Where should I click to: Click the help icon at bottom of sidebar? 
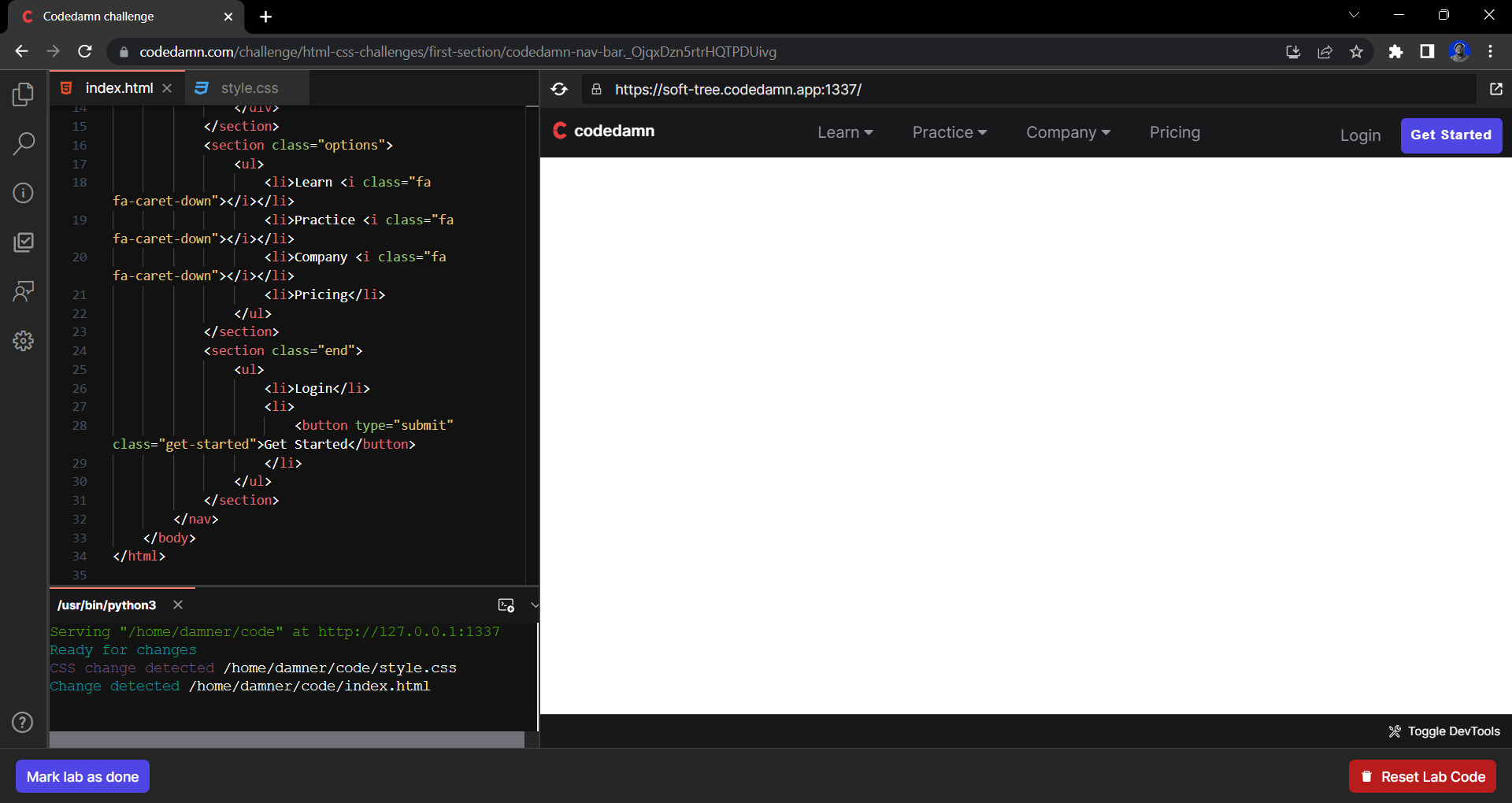tap(22, 722)
